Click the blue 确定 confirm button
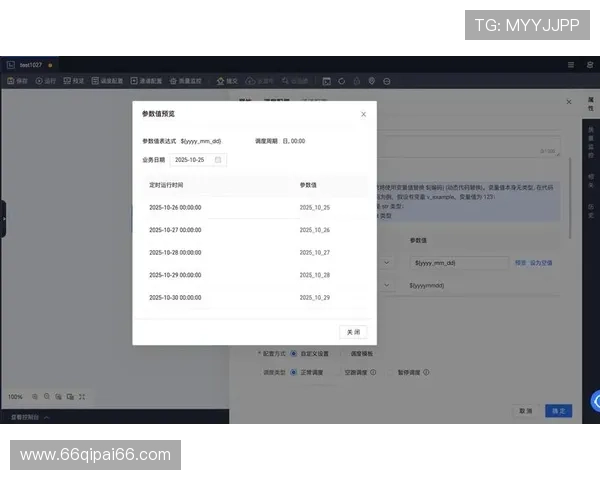600x480 pixels. [559, 411]
